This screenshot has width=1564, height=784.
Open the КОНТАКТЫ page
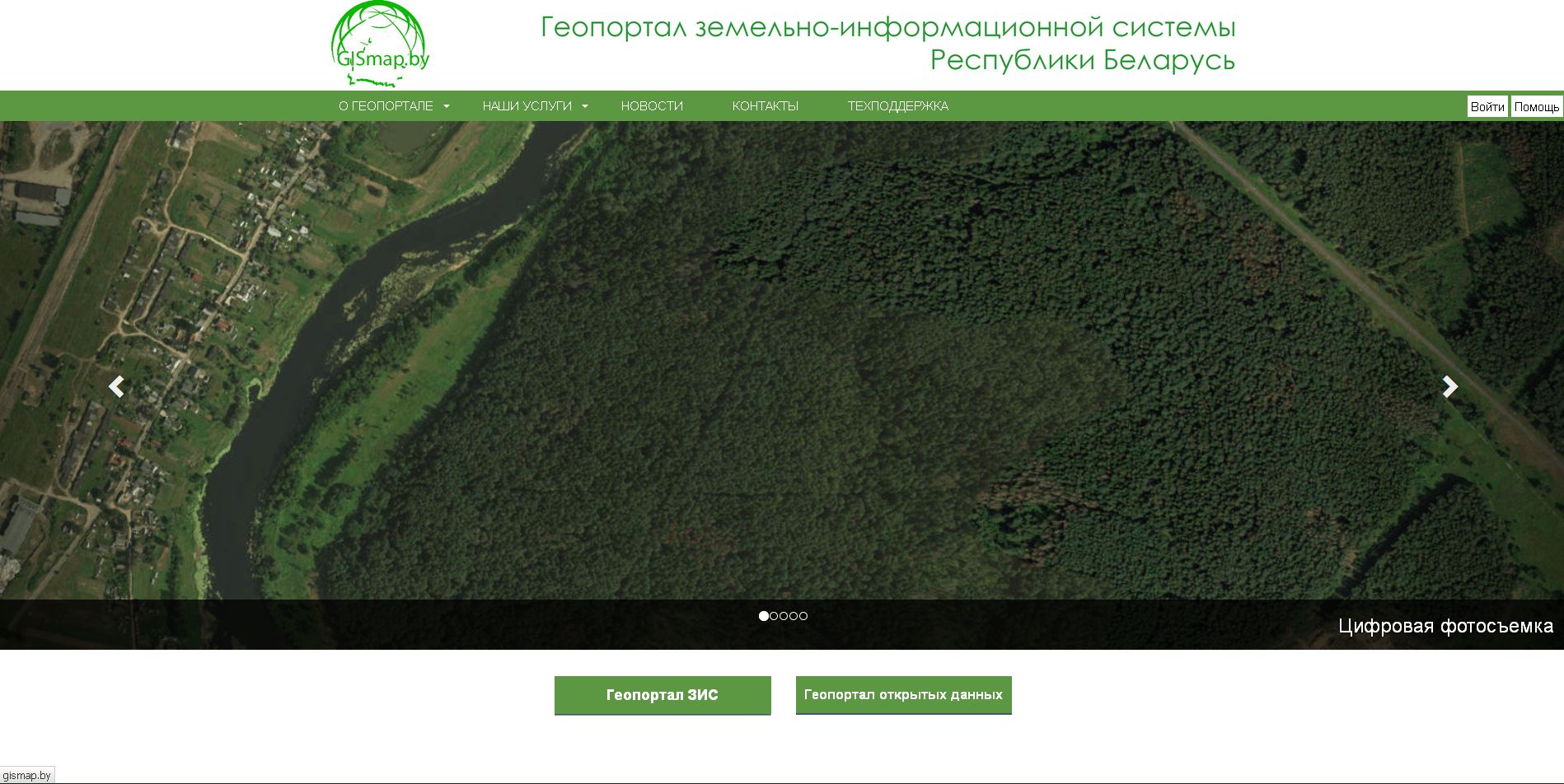[x=765, y=106]
